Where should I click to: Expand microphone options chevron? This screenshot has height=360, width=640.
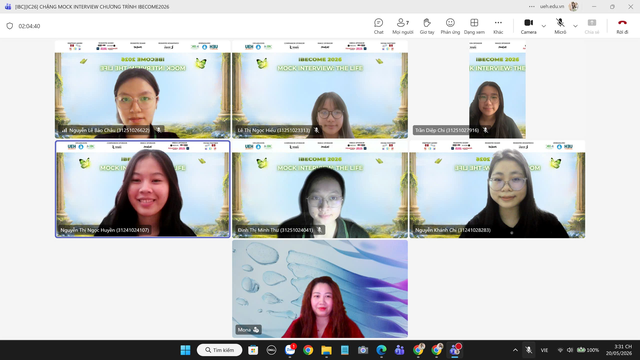(575, 26)
